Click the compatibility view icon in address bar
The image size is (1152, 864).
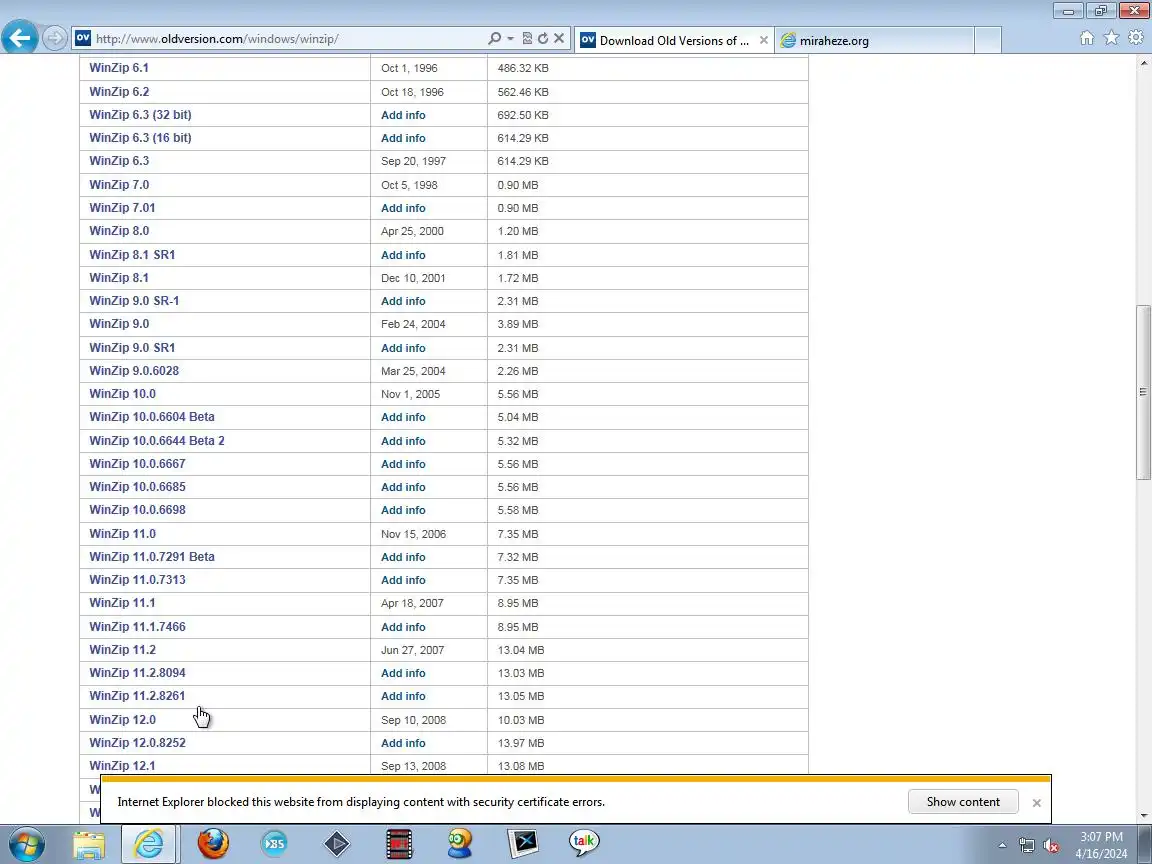[527, 38]
